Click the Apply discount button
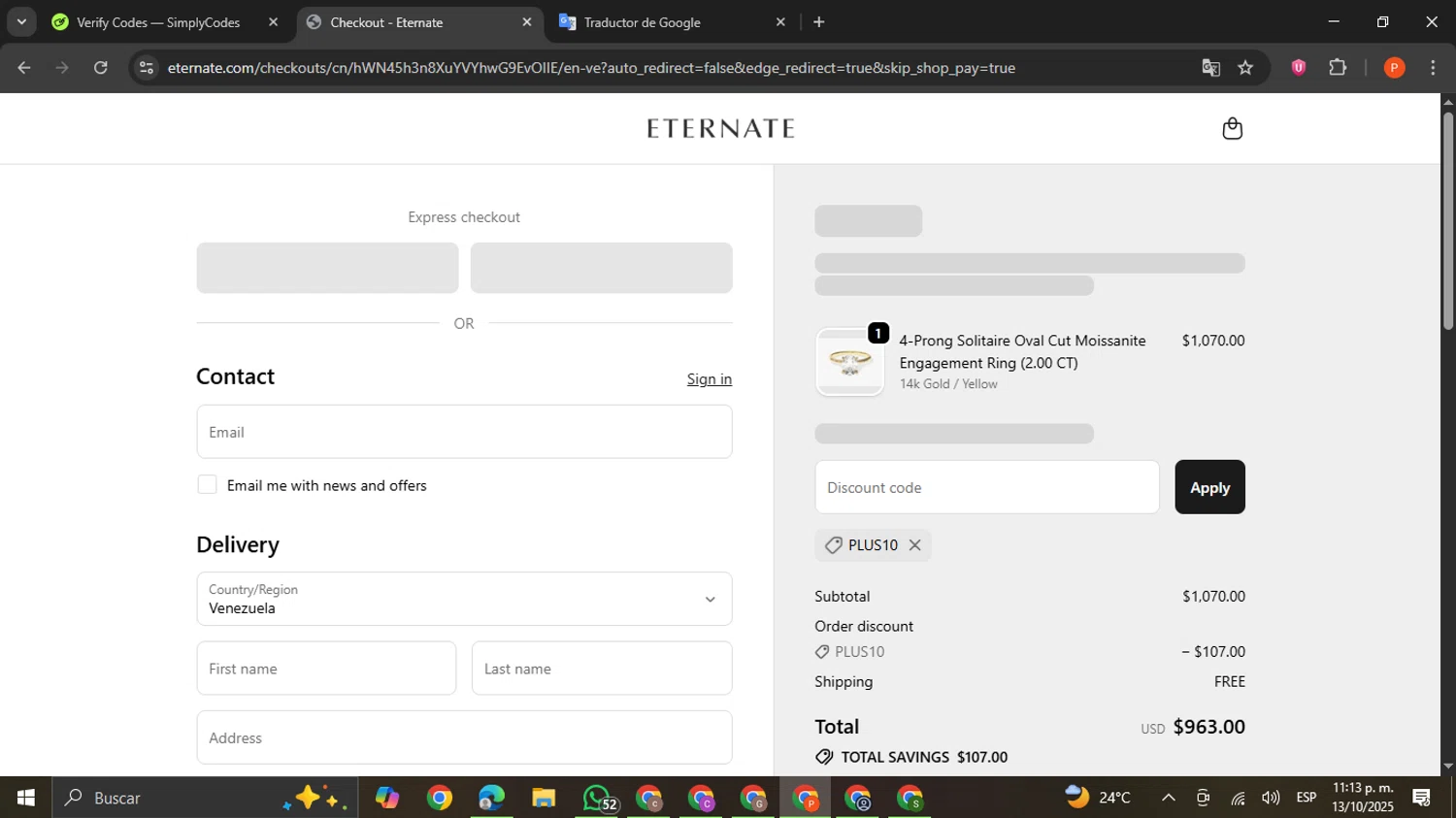Viewport: 1456px width, 818px height. click(x=1209, y=487)
